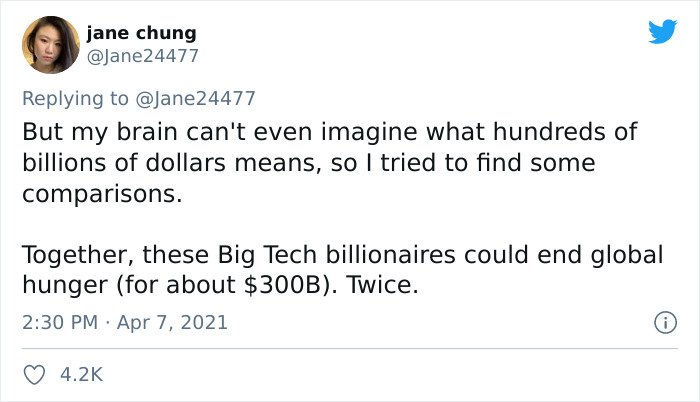700x402 pixels.
Task: Click the '$300B' amount in the tweet
Action: tap(283, 285)
